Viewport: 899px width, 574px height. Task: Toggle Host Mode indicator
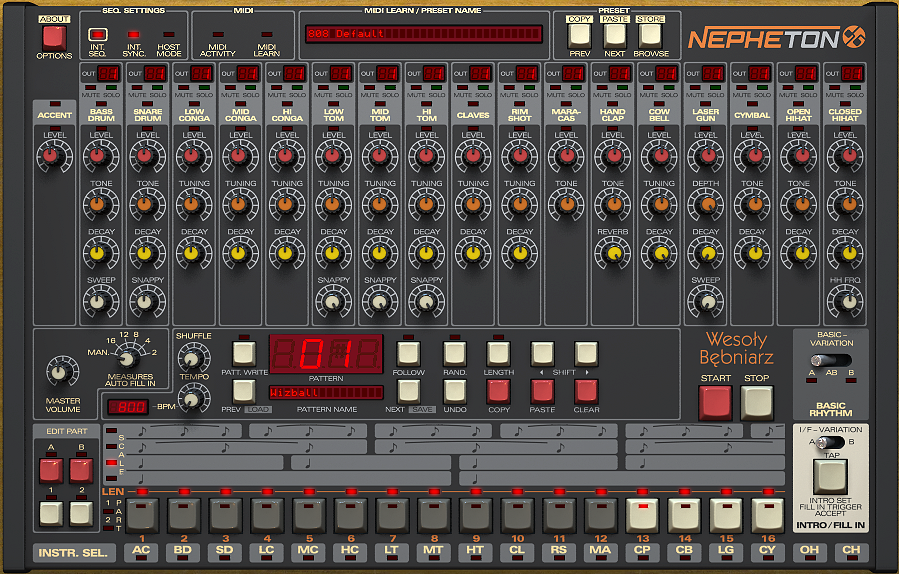(x=169, y=34)
